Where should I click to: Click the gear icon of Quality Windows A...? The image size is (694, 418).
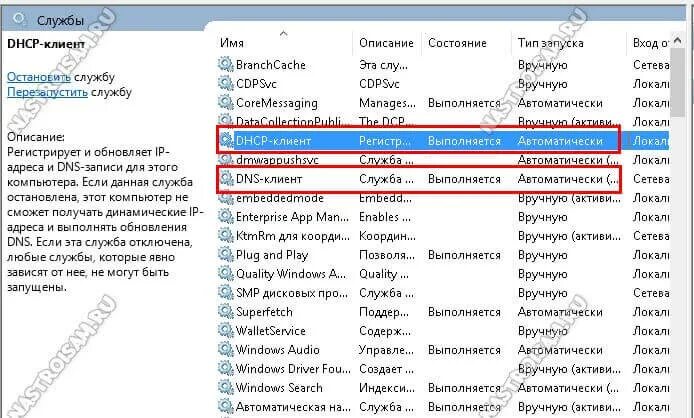coord(226,274)
